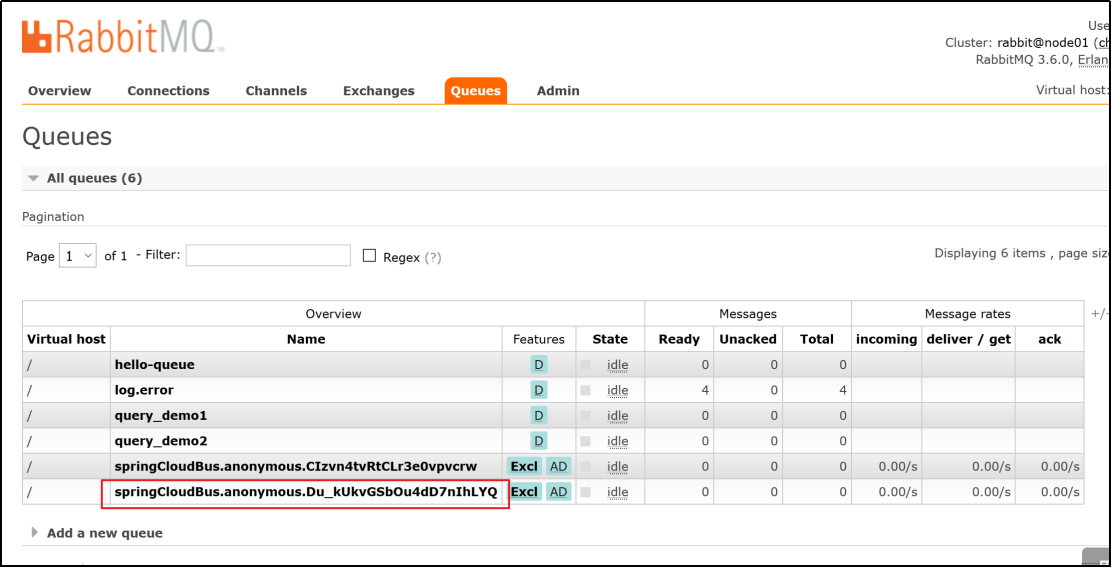Click the Pagination label
The image size is (1111, 568).
[x=53, y=217]
